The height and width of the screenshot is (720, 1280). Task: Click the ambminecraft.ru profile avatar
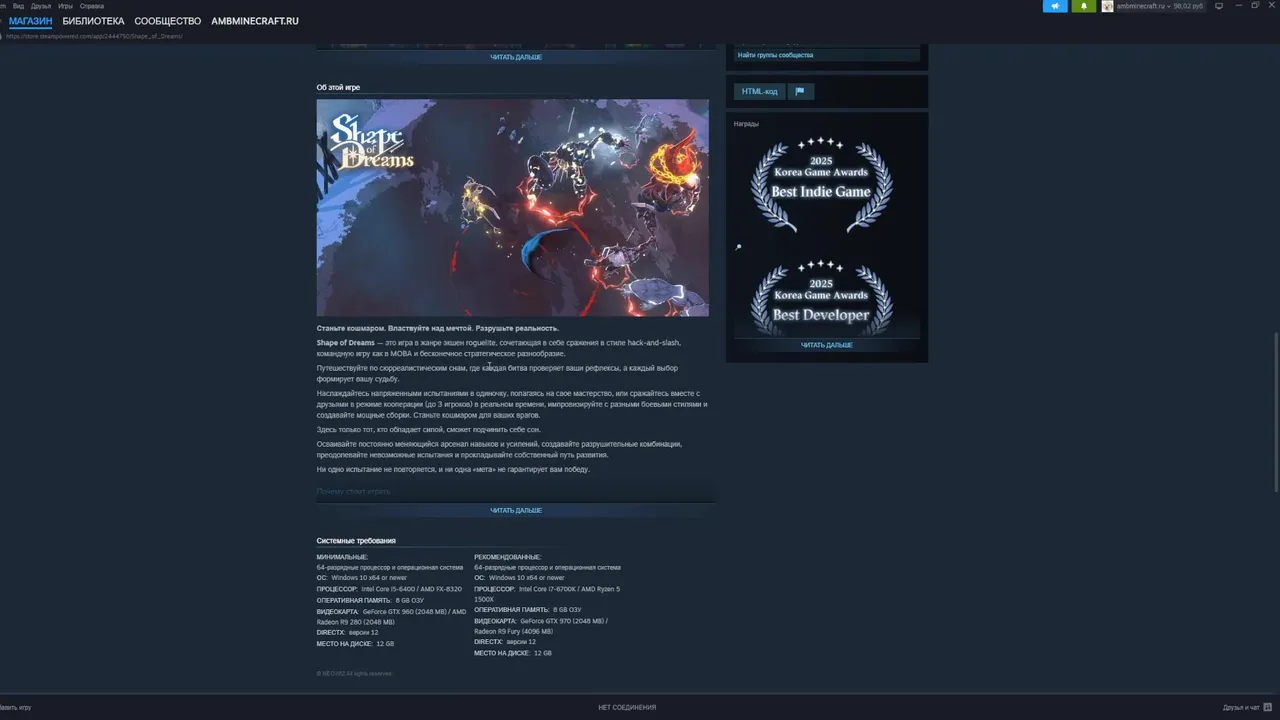[x=1107, y=6]
